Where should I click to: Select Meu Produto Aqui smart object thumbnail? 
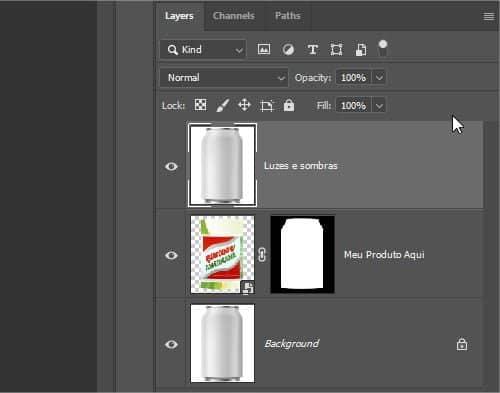[x=222, y=255]
